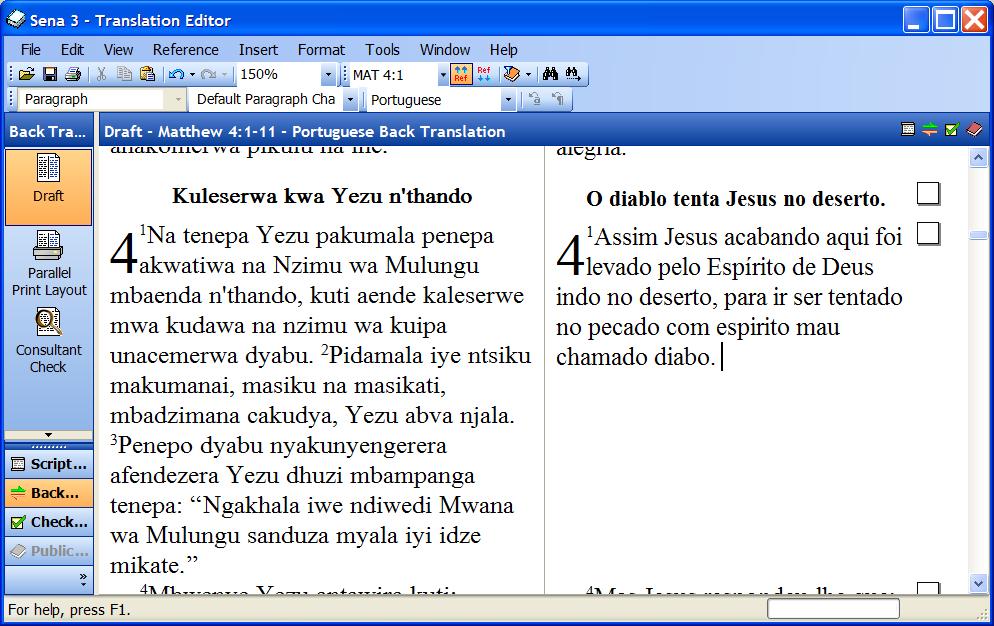
Task: Switch to Back Translation sidebar group
Action: tap(49, 493)
